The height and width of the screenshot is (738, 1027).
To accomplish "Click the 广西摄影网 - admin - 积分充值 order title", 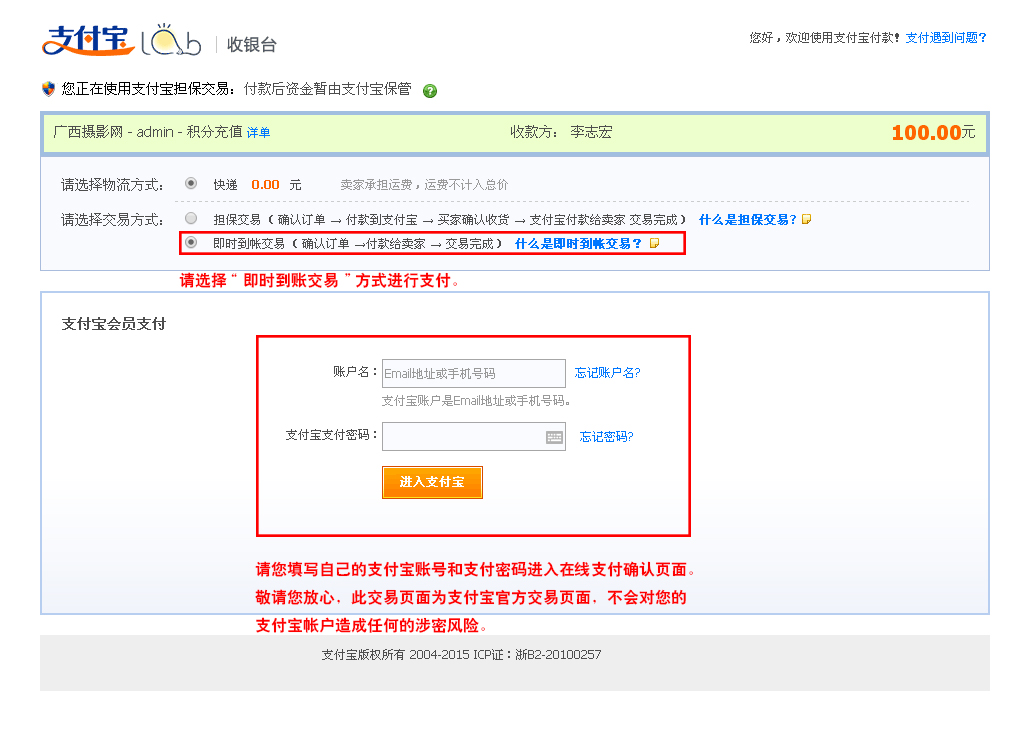I will (147, 132).
